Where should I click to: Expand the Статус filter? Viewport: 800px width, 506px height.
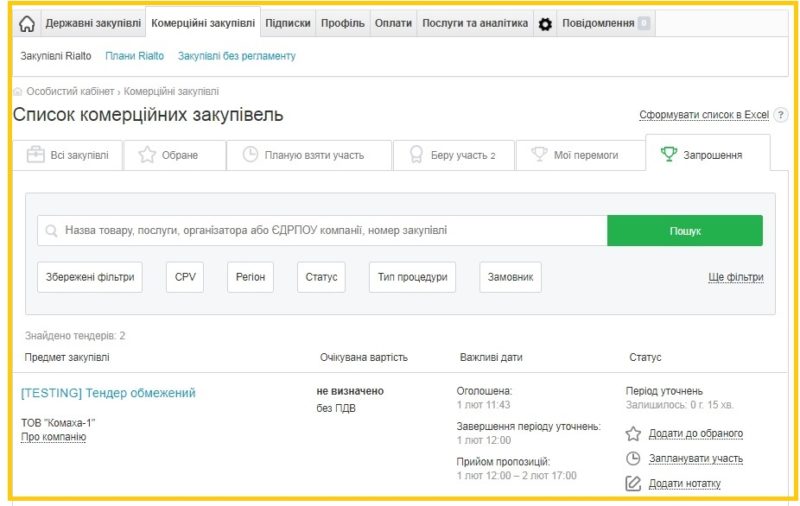click(x=321, y=277)
